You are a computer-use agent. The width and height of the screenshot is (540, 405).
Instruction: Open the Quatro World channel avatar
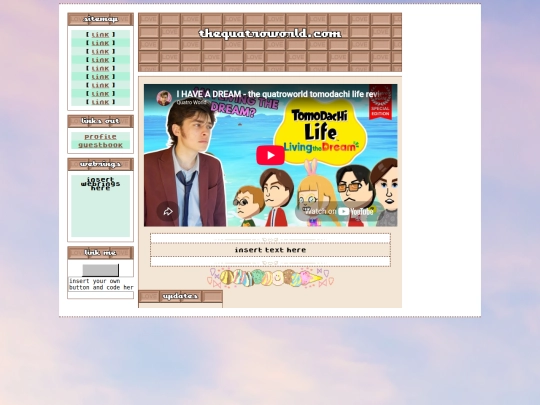tap(164, 98)
